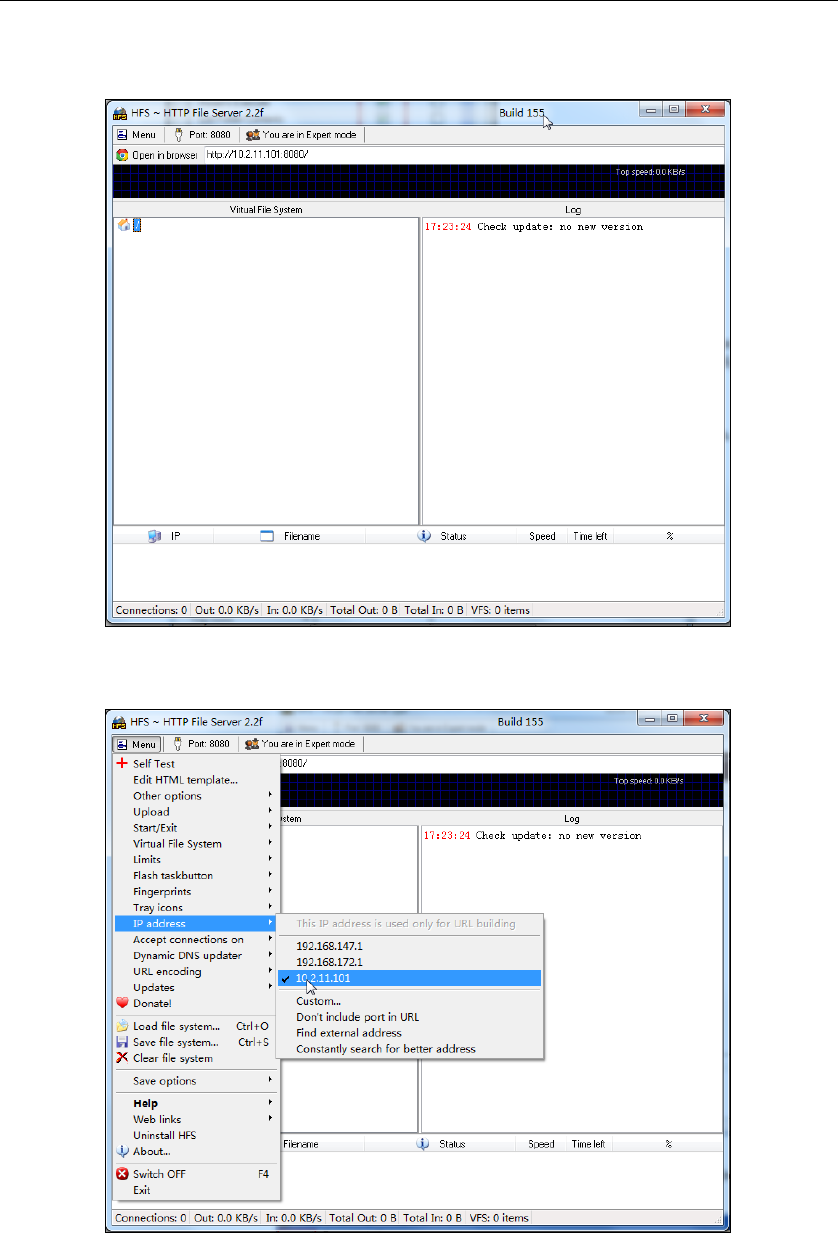Expand the Save options submenu

coord(196,1080)
